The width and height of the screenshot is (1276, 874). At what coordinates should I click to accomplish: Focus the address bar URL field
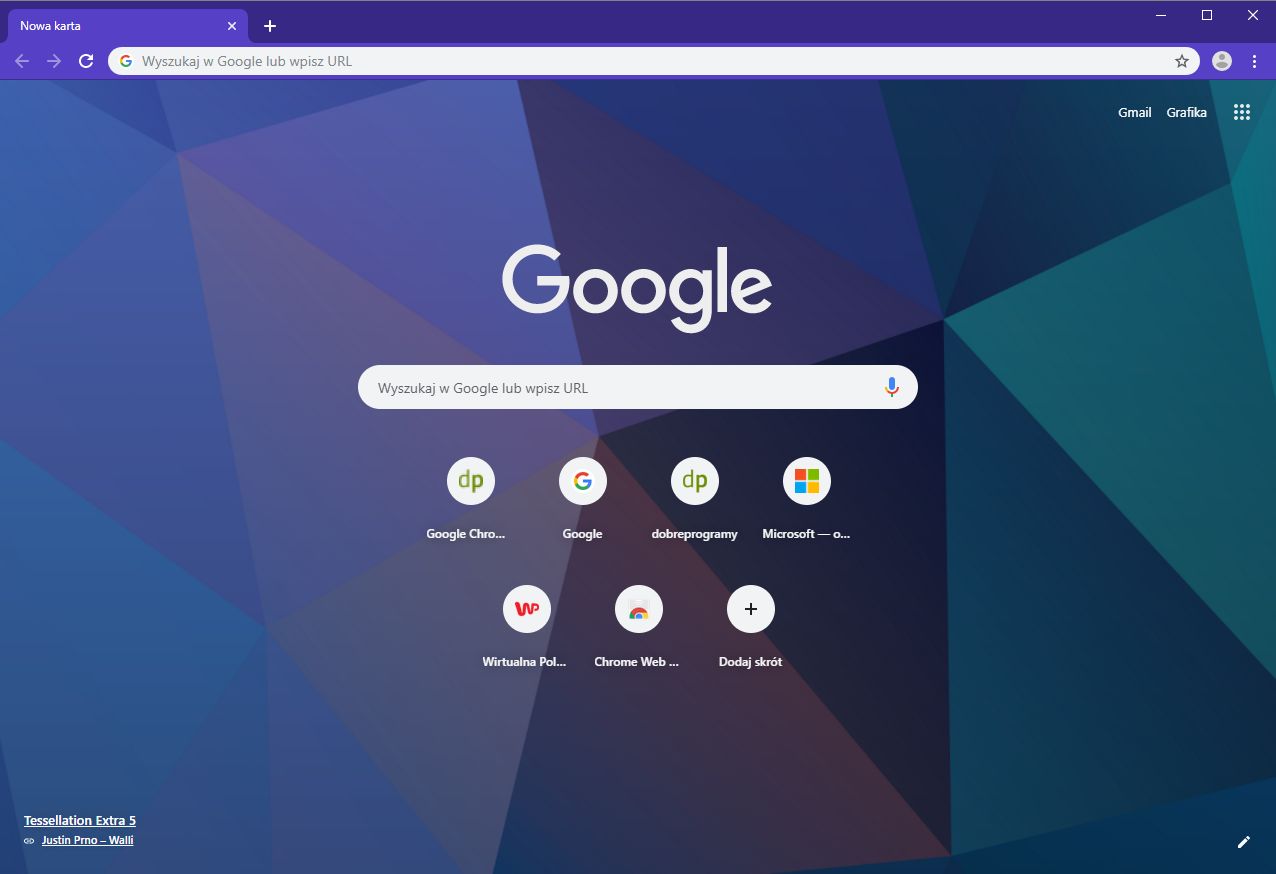[654, 61]
